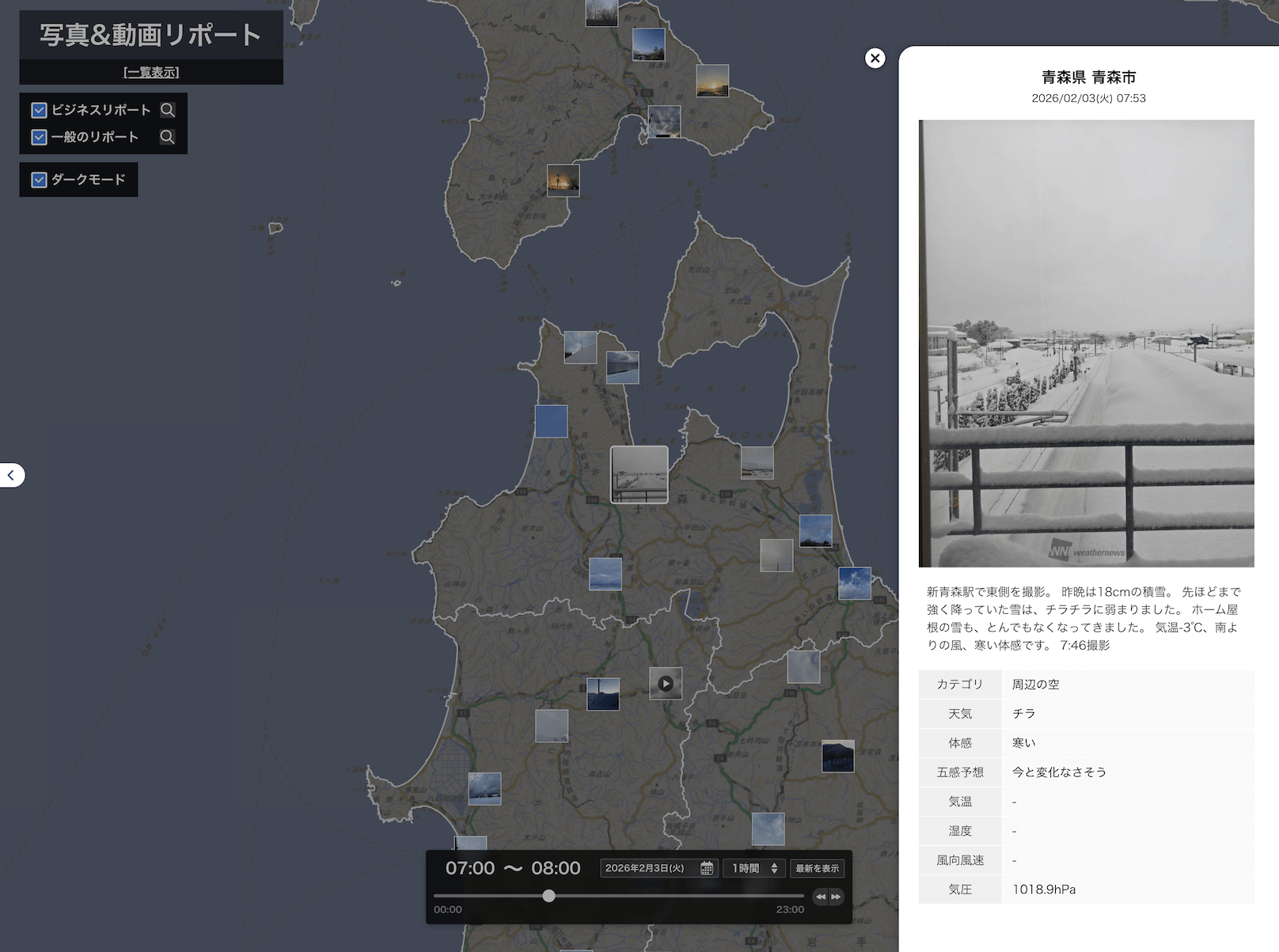Open the 一覧表示 list view link
Image resolution: width=1279 pixels, height=952 pixels.
coord(151,72)
